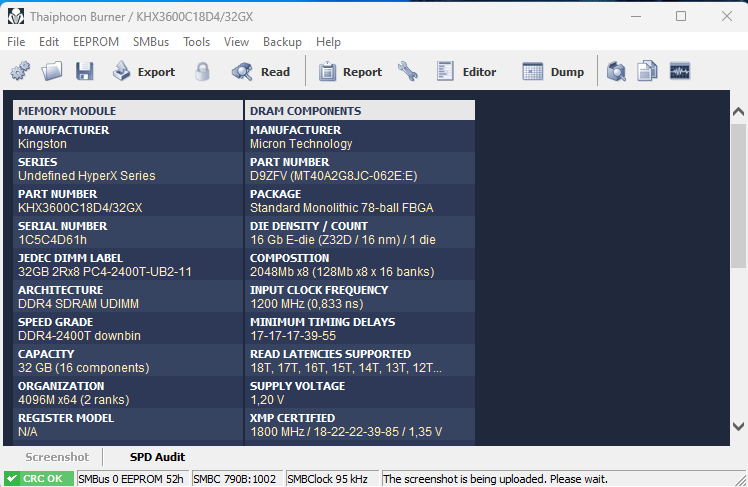Click supply voltage 1,20 V value
This screenshot has width=748, height=487.
coord(267,399)
